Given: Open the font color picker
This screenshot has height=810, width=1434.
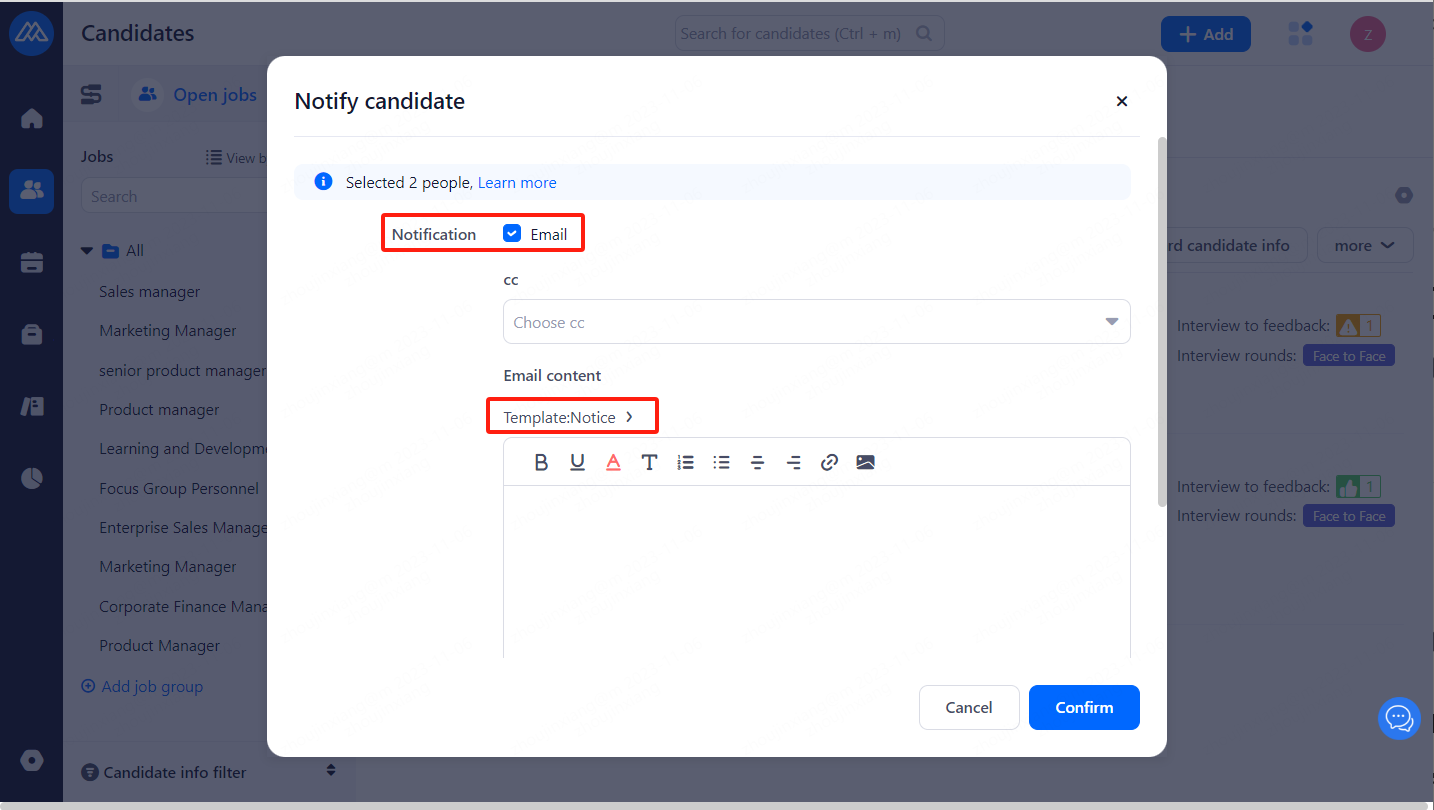Looking at the screenshot, I should click(x=613, y=462).
